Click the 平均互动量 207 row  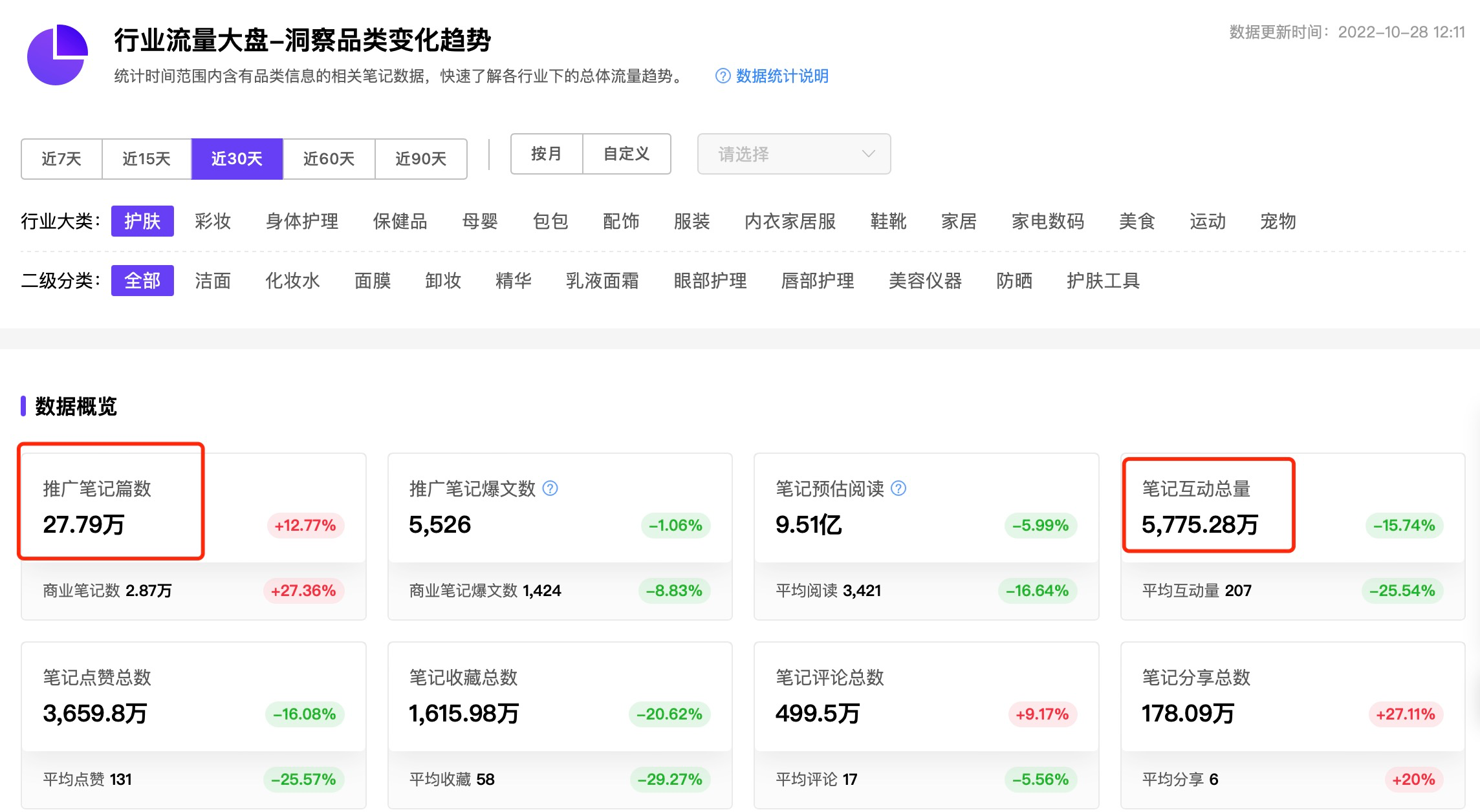pyautogui.click(x=1292, y=590)
